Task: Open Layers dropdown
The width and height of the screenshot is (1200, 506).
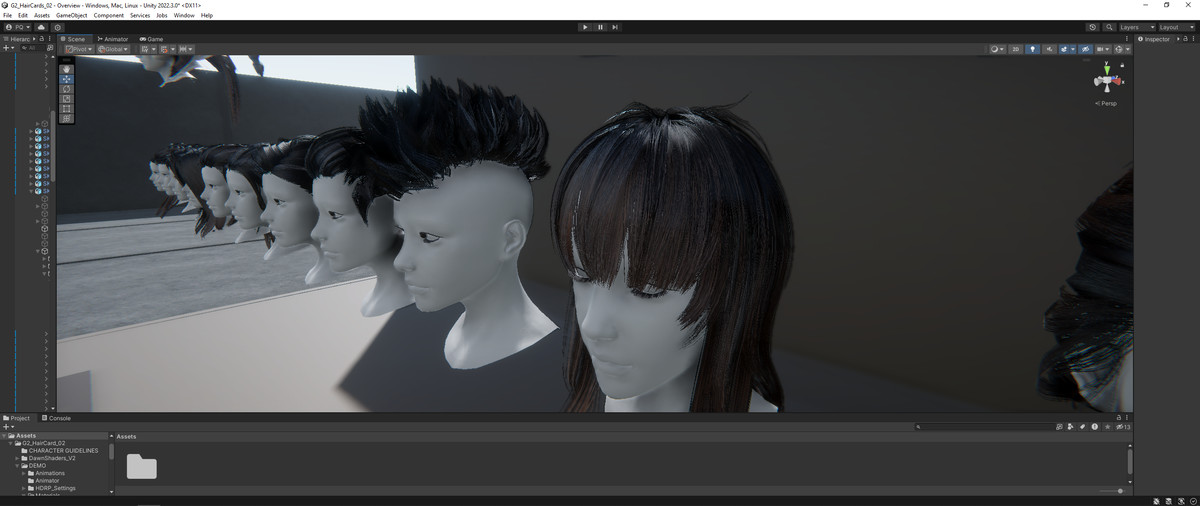Action: point(1137,27)
